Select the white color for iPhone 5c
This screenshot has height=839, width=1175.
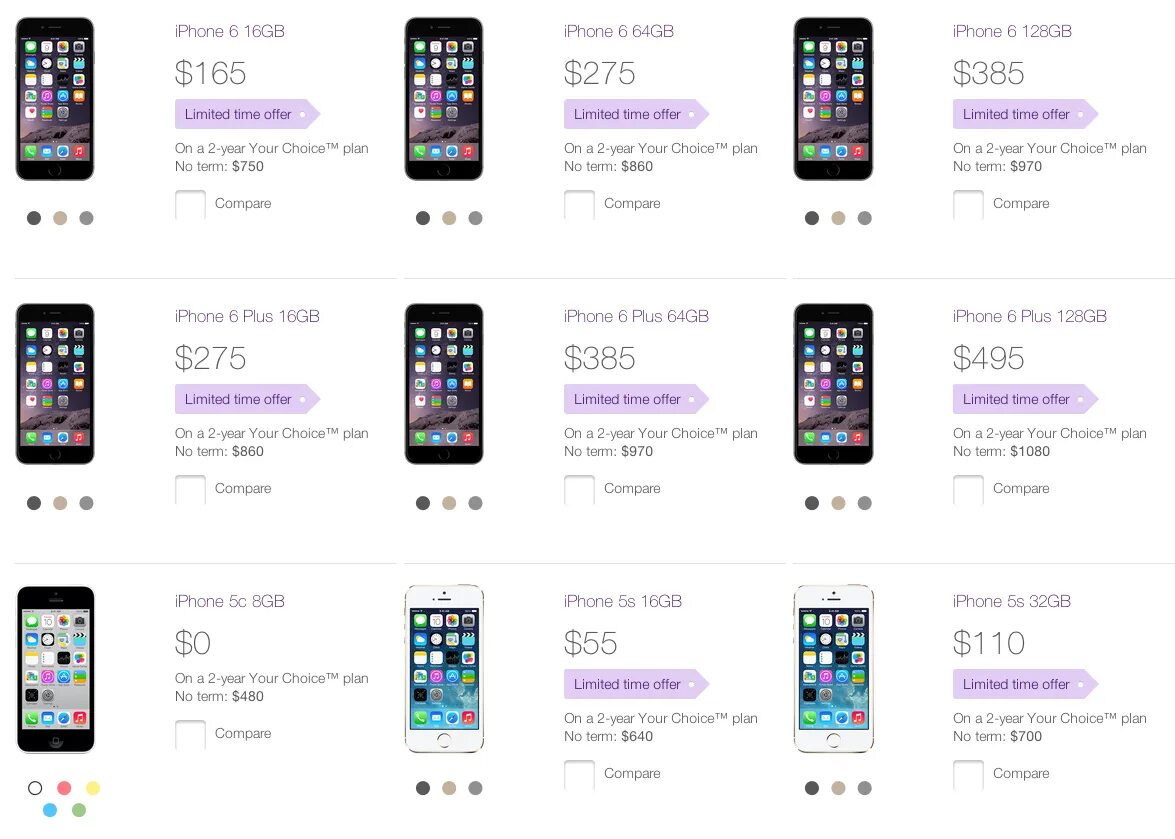[35, 788]
